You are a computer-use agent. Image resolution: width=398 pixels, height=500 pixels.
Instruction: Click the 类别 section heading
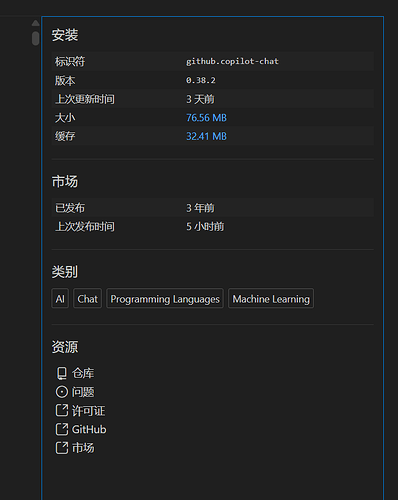[65, 272]
